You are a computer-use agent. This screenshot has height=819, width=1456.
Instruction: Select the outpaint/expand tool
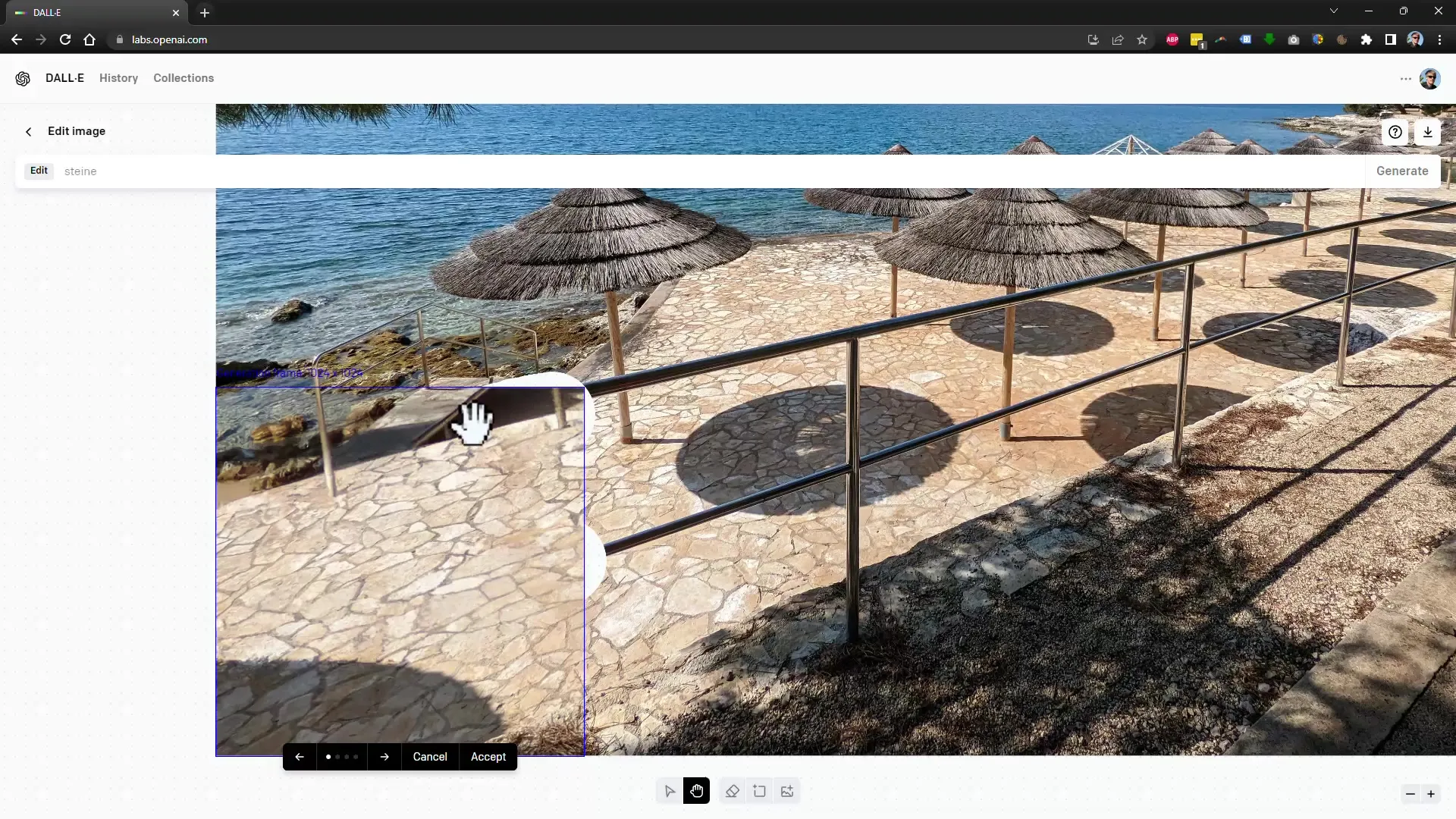click(758, 791)
